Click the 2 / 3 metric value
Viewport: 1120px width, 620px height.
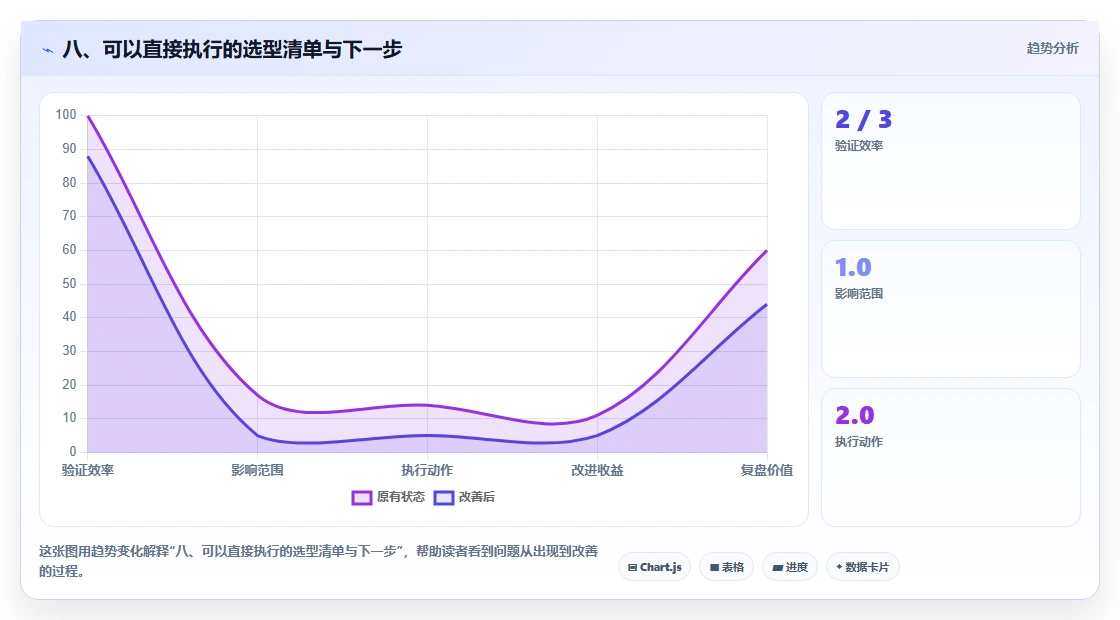(864, 119)
